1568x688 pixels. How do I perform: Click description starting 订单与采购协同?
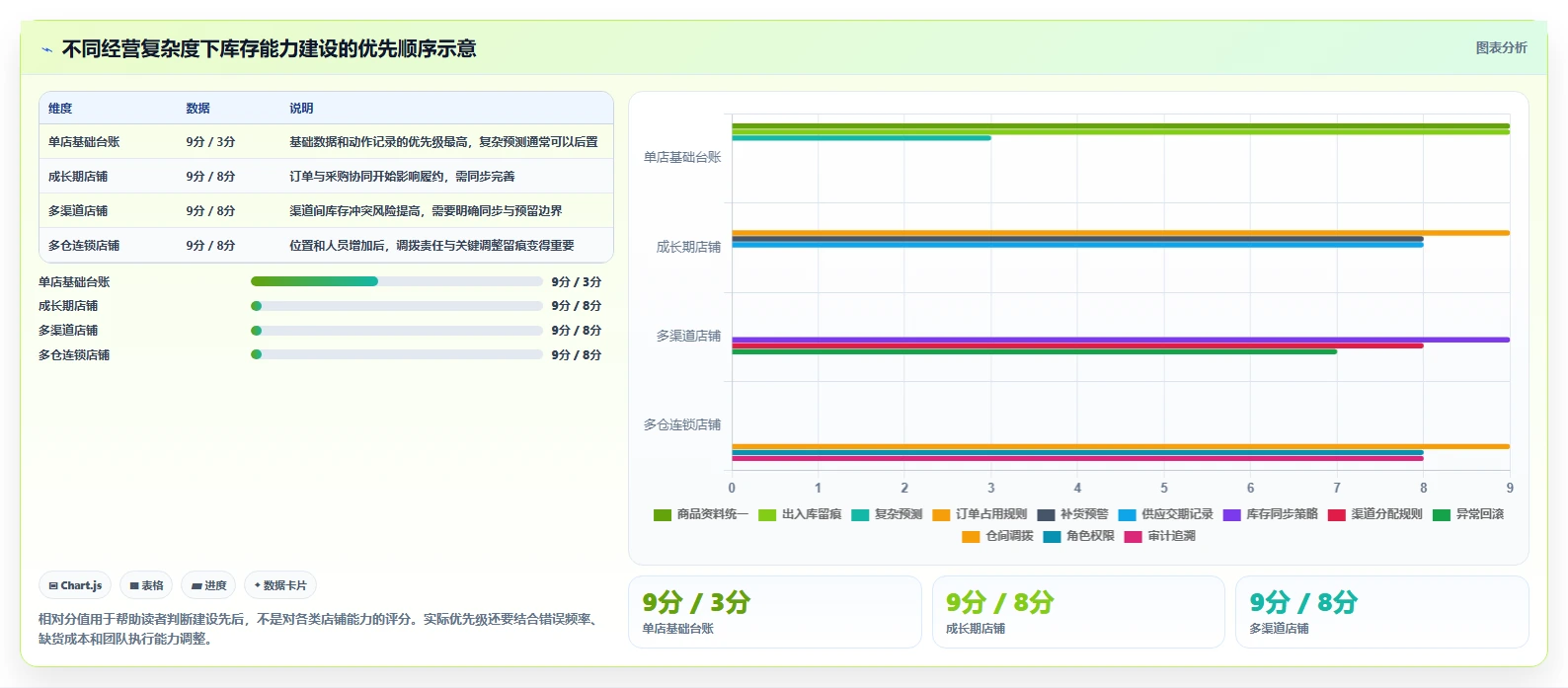click(402, 177)
